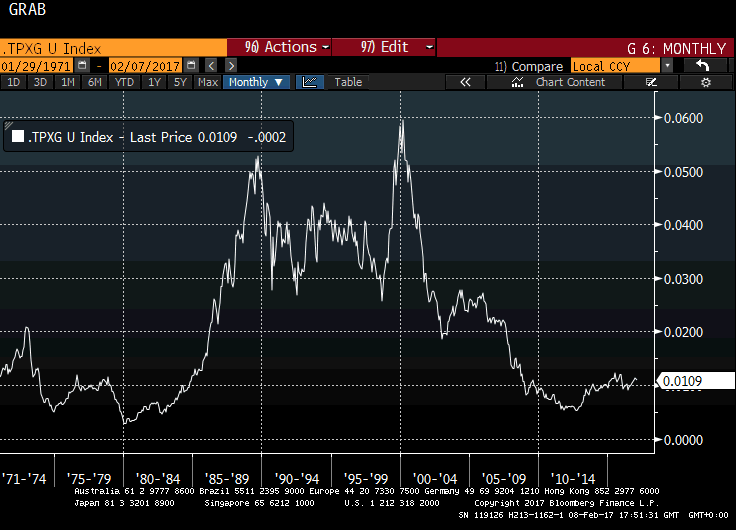Click the '80-'84 x-axis label
This screenshot has width=736, height=530.
158,479
